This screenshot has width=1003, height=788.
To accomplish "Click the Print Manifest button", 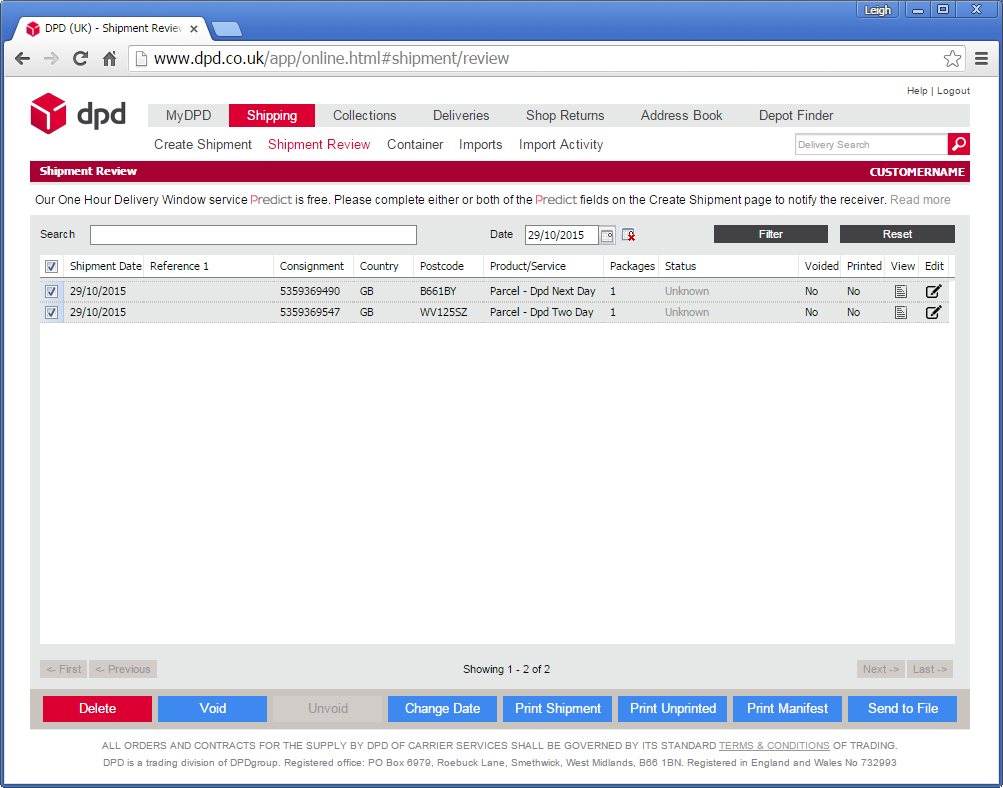I will click(787, 709).
